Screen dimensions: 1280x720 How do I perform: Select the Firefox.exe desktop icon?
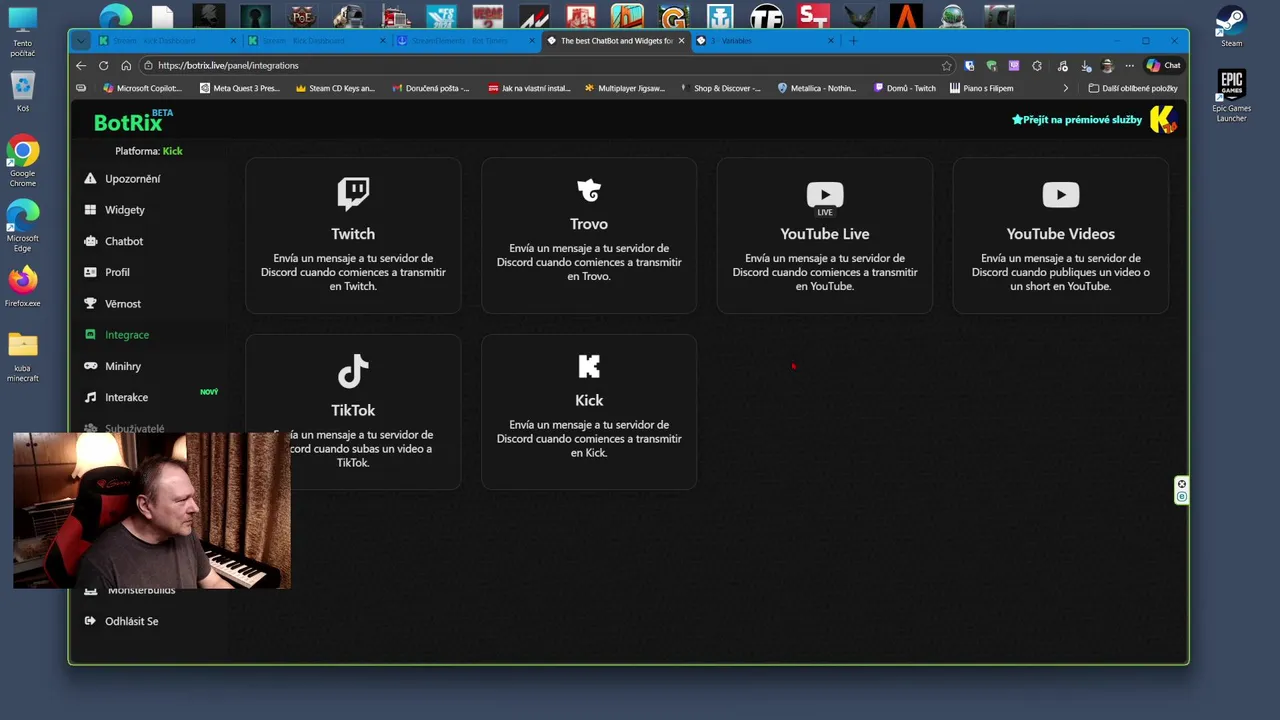pyautogui.click(x=22, y=286)
